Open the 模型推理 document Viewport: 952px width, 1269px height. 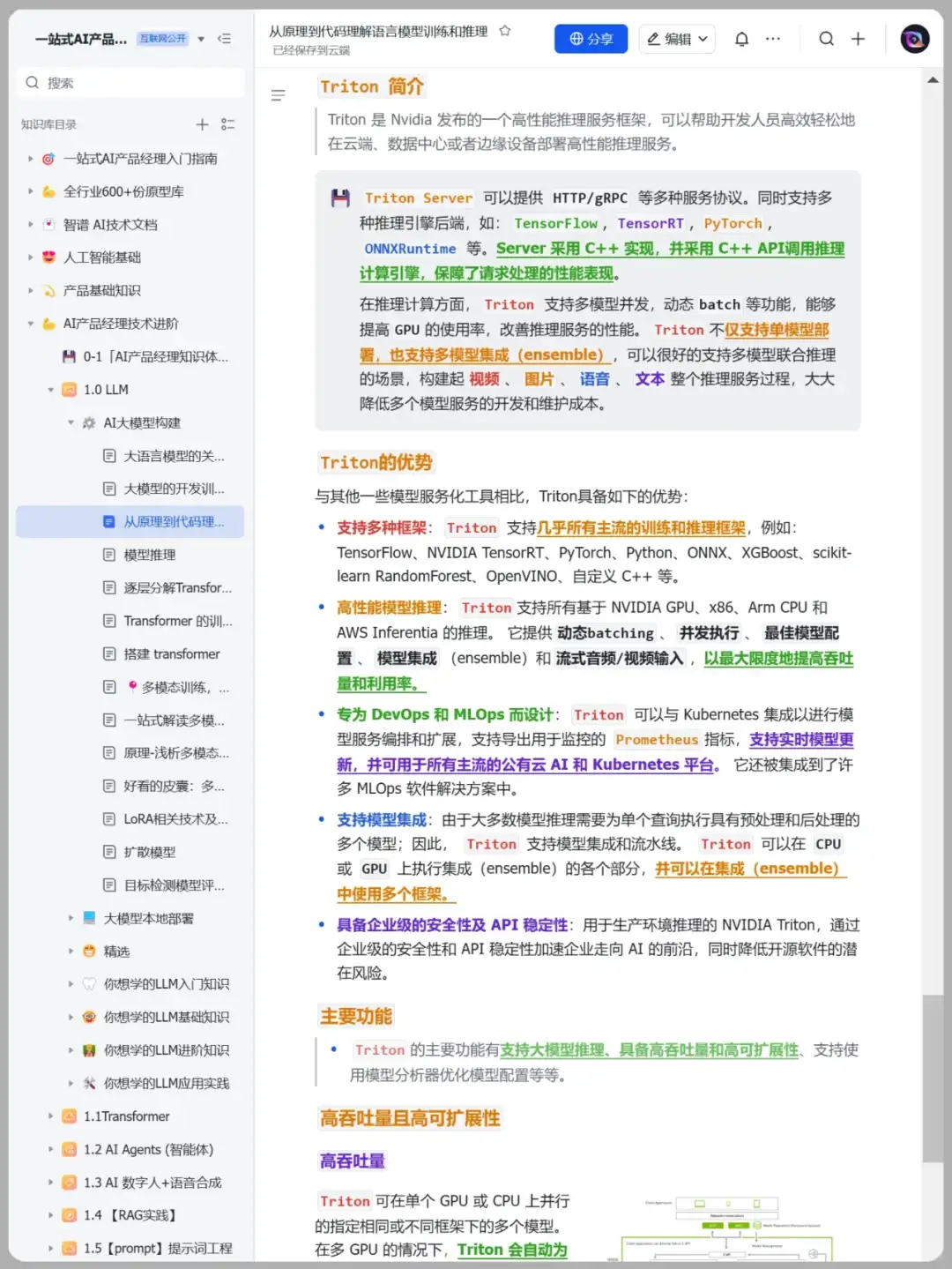click(x=150, y=555)
